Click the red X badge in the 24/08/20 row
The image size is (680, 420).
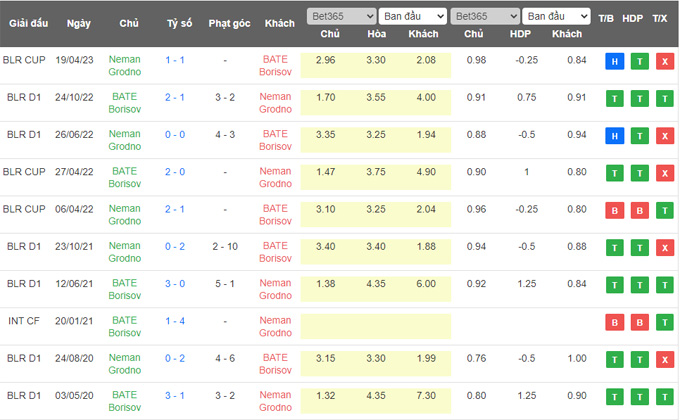[664, 358]
